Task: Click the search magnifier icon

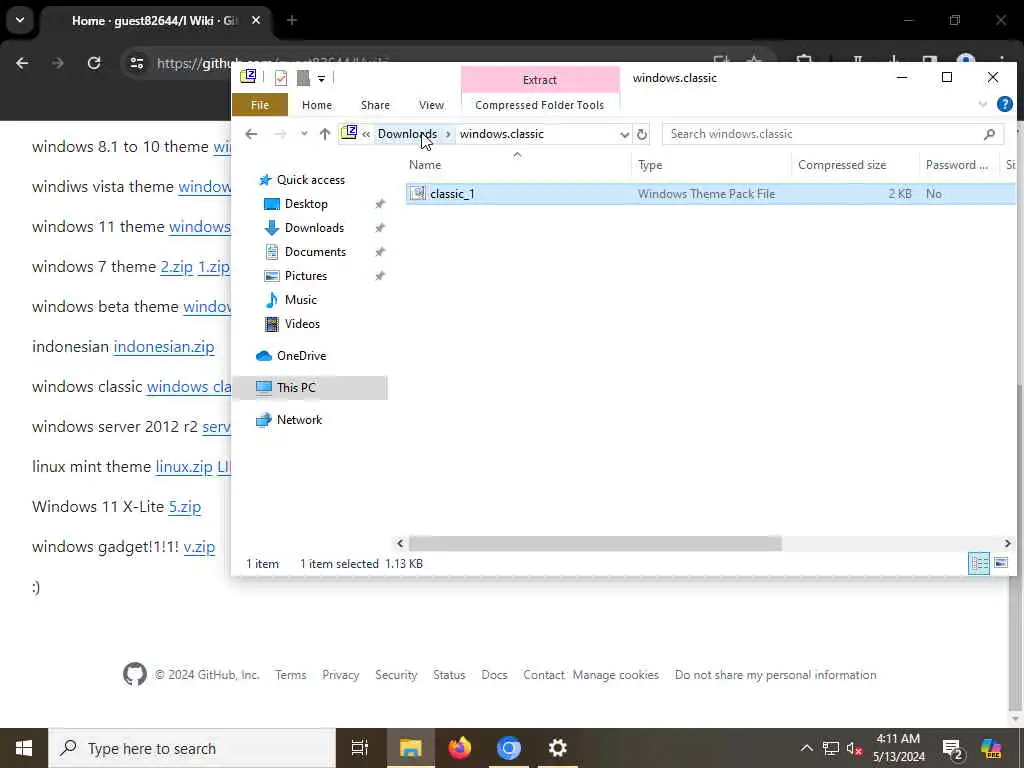Action: pyautogui.click(x=989, y=134)
